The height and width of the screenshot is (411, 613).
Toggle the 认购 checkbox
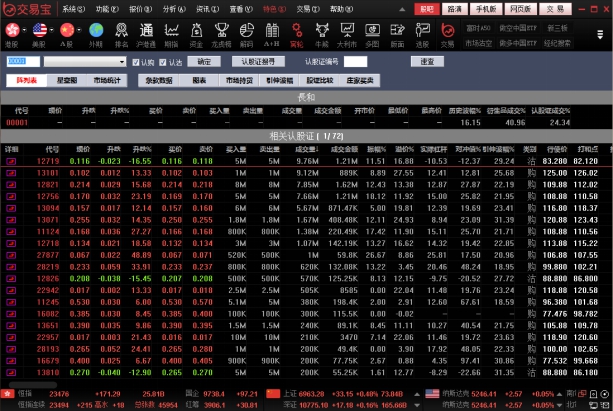(x=137, y=62)
